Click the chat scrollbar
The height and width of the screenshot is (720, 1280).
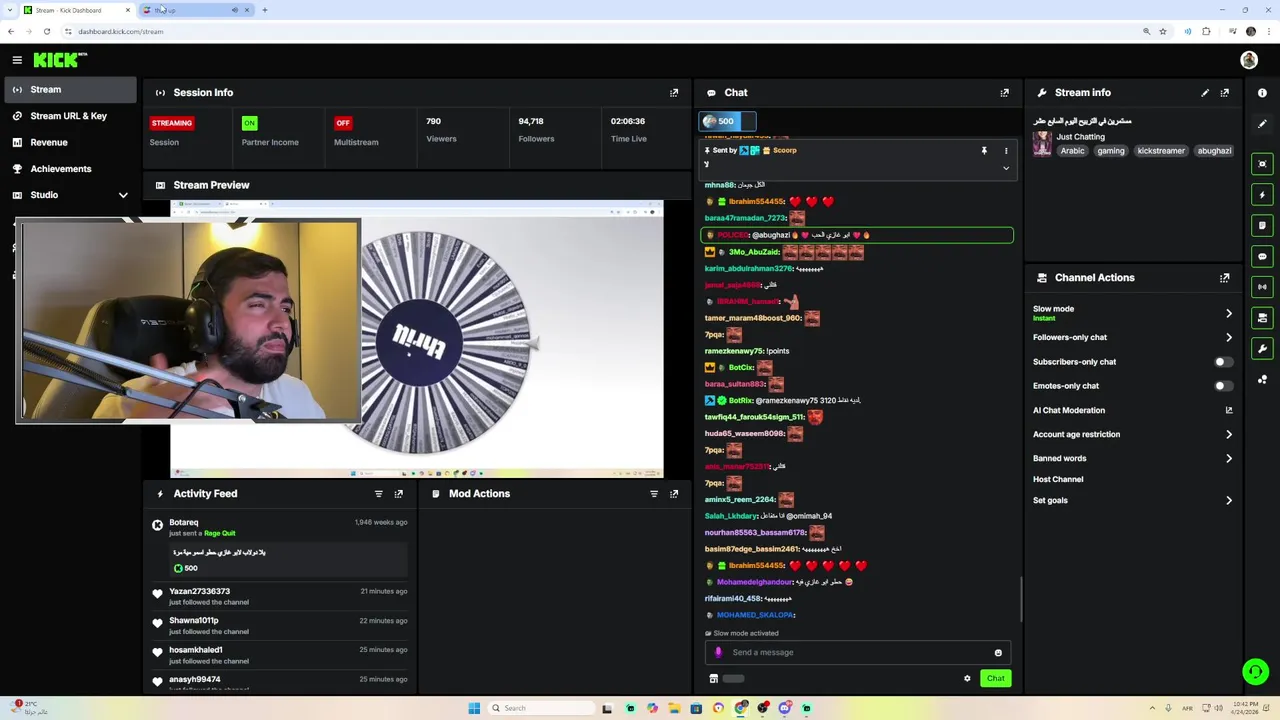pos(1020,599)
